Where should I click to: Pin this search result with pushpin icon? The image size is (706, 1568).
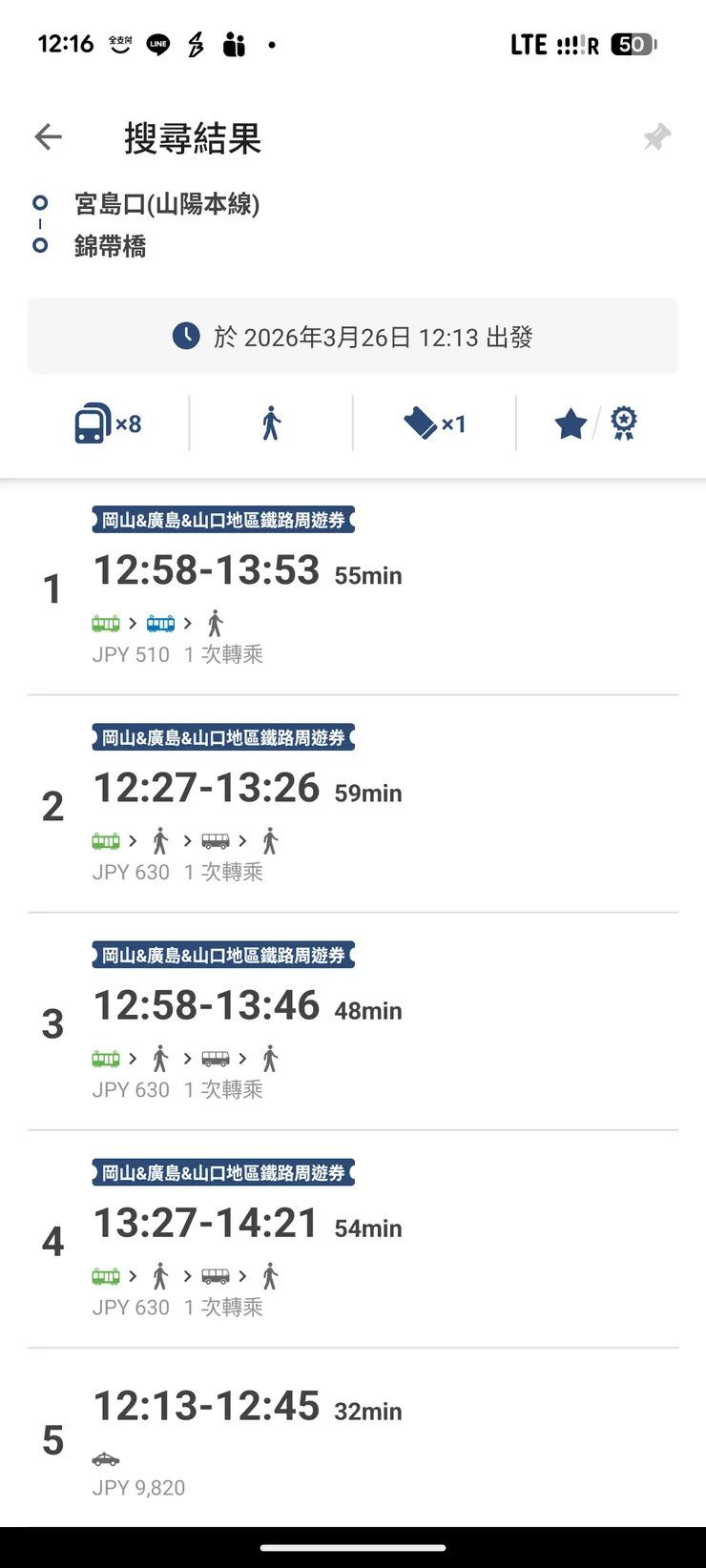tap(656, 137)
